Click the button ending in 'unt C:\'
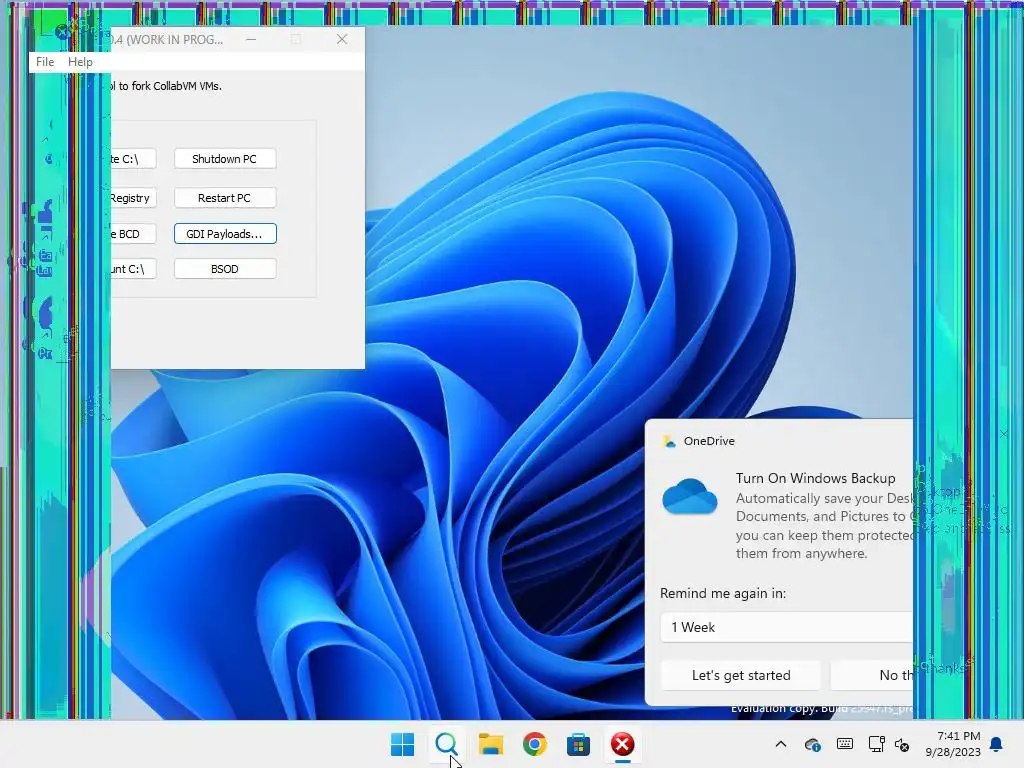Viewport: 1024px width, 768px height. click(133, 269)
